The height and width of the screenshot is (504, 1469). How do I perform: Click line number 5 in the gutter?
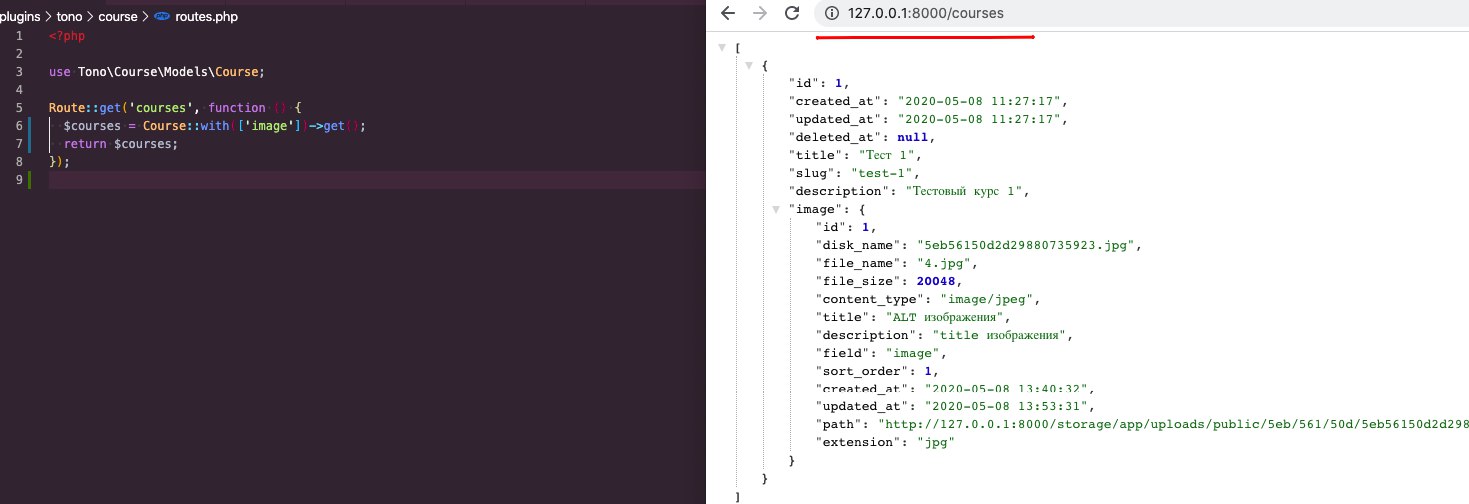click(x=19, y=108)
